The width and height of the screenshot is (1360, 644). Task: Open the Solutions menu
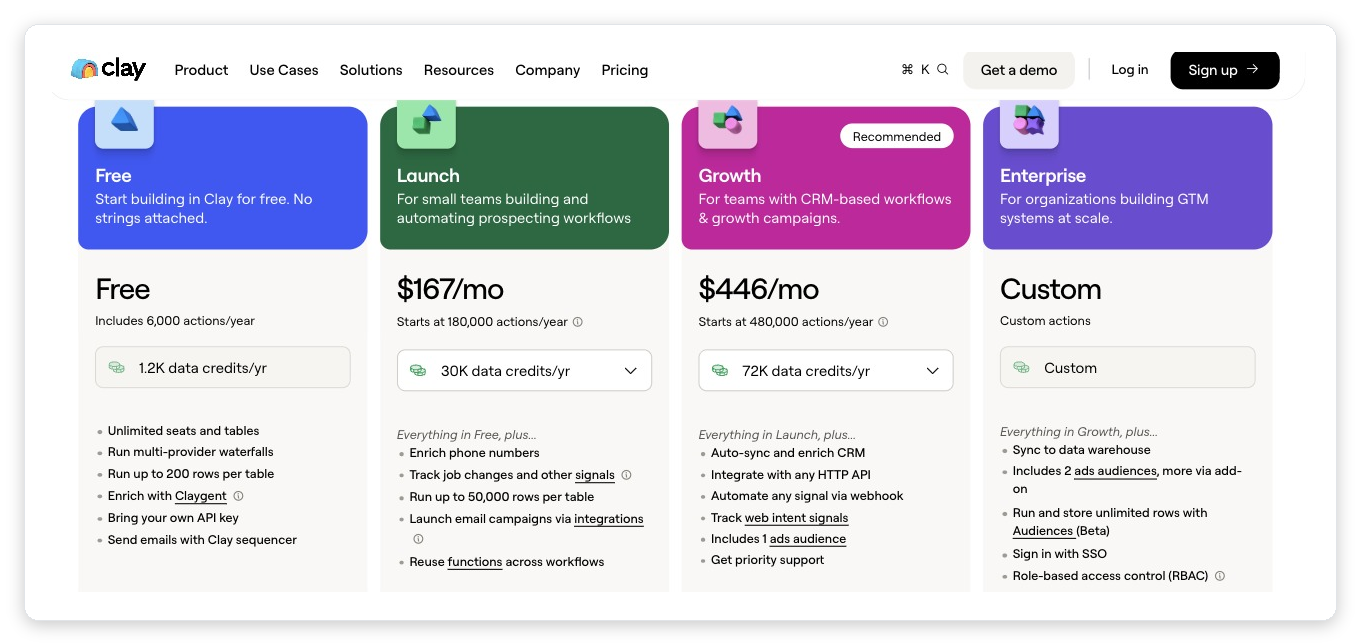pyautogui.click(x=371, y=70)
